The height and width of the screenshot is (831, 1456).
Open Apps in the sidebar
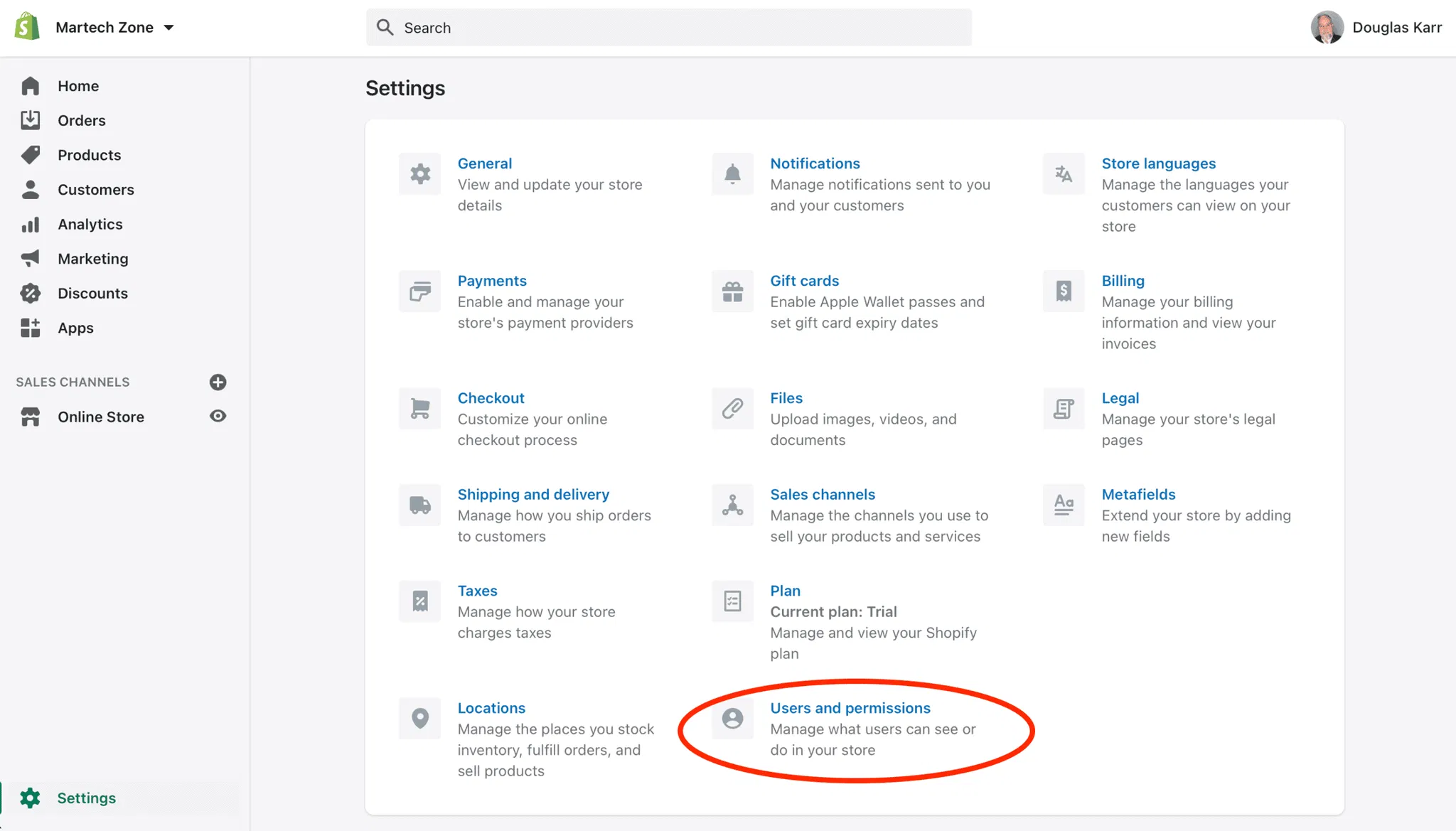(75, 328)
